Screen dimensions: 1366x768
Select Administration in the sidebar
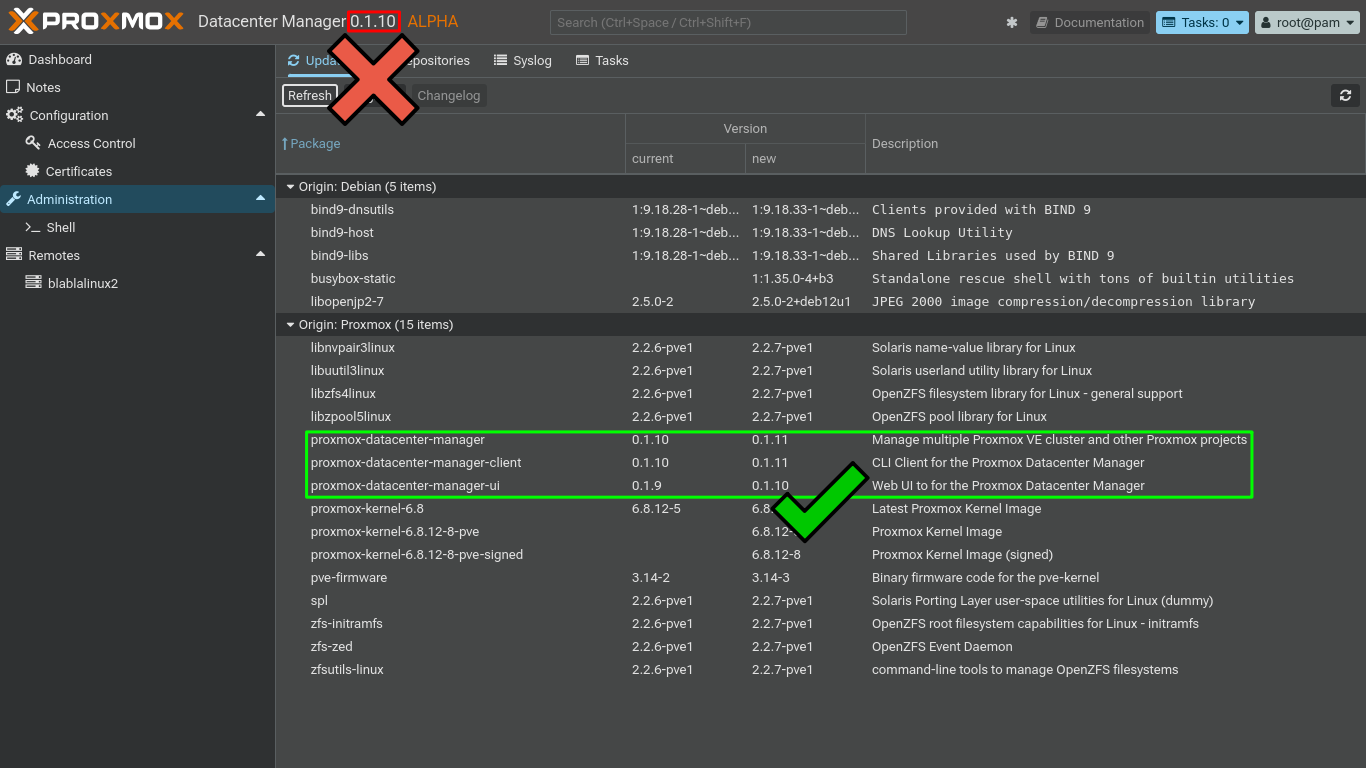click(x=137, y=199)
